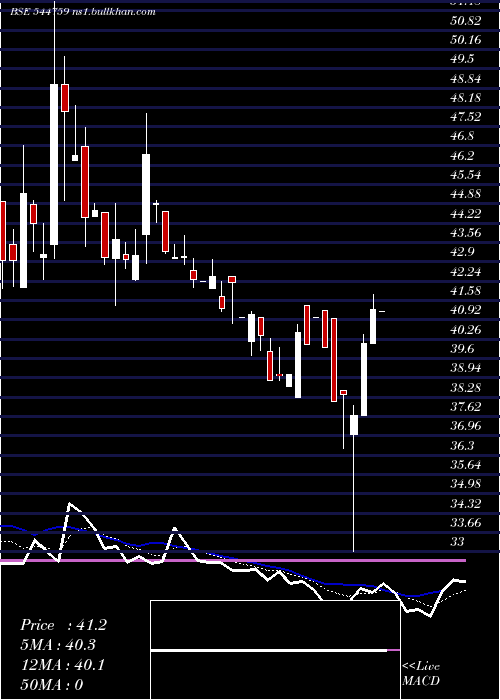Image resolution: width=500 pixels, height=700 pixels.
Task: Click the 42.24 price axis label
Action: 466,272
